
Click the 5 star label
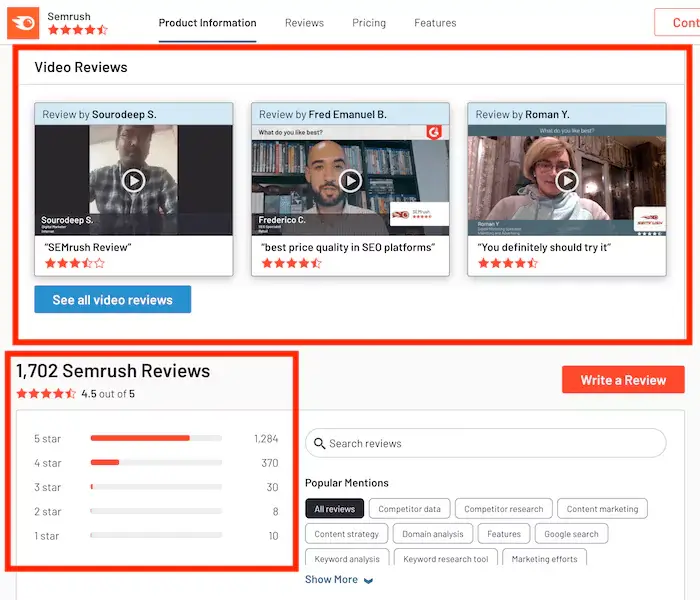[x=47, y=439]
